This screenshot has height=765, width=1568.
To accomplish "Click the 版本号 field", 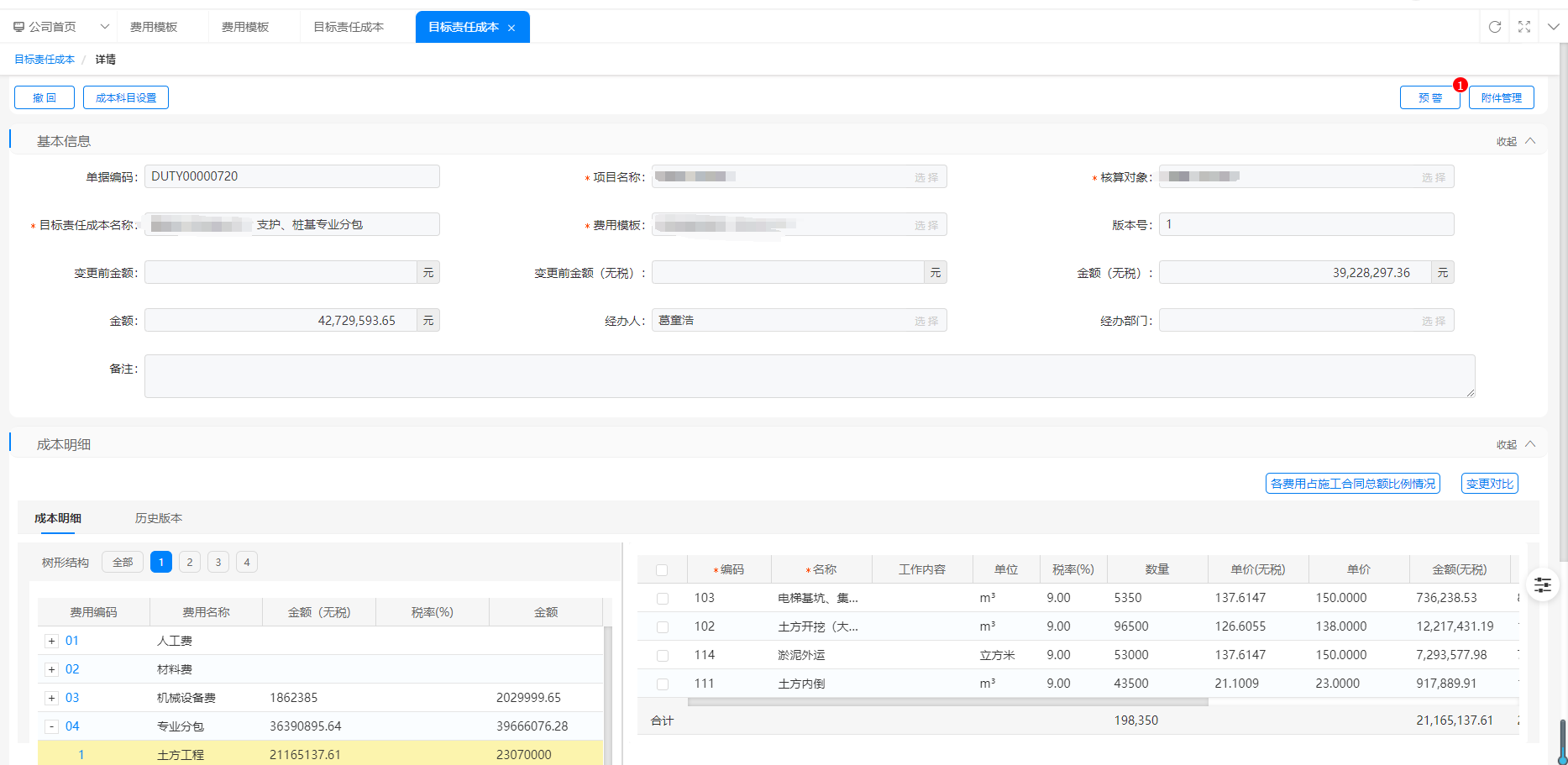I will click(x=1307, y=224).
